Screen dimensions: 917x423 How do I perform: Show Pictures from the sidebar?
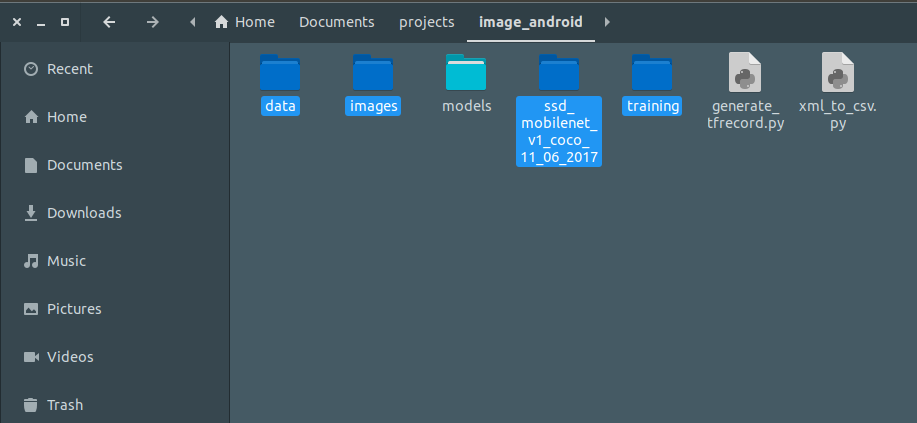coord(74,309)
